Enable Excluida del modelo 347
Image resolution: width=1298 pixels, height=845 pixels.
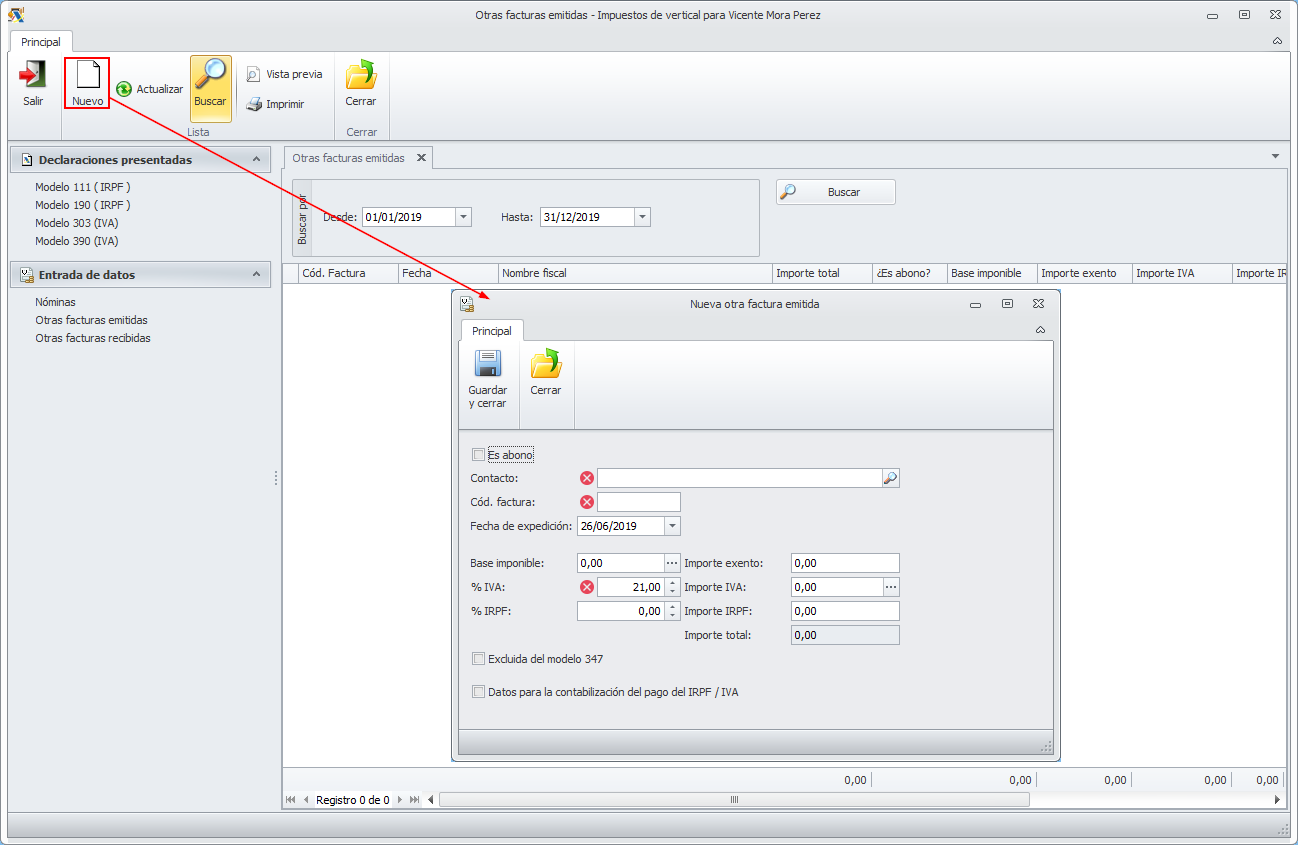(478, 659)
